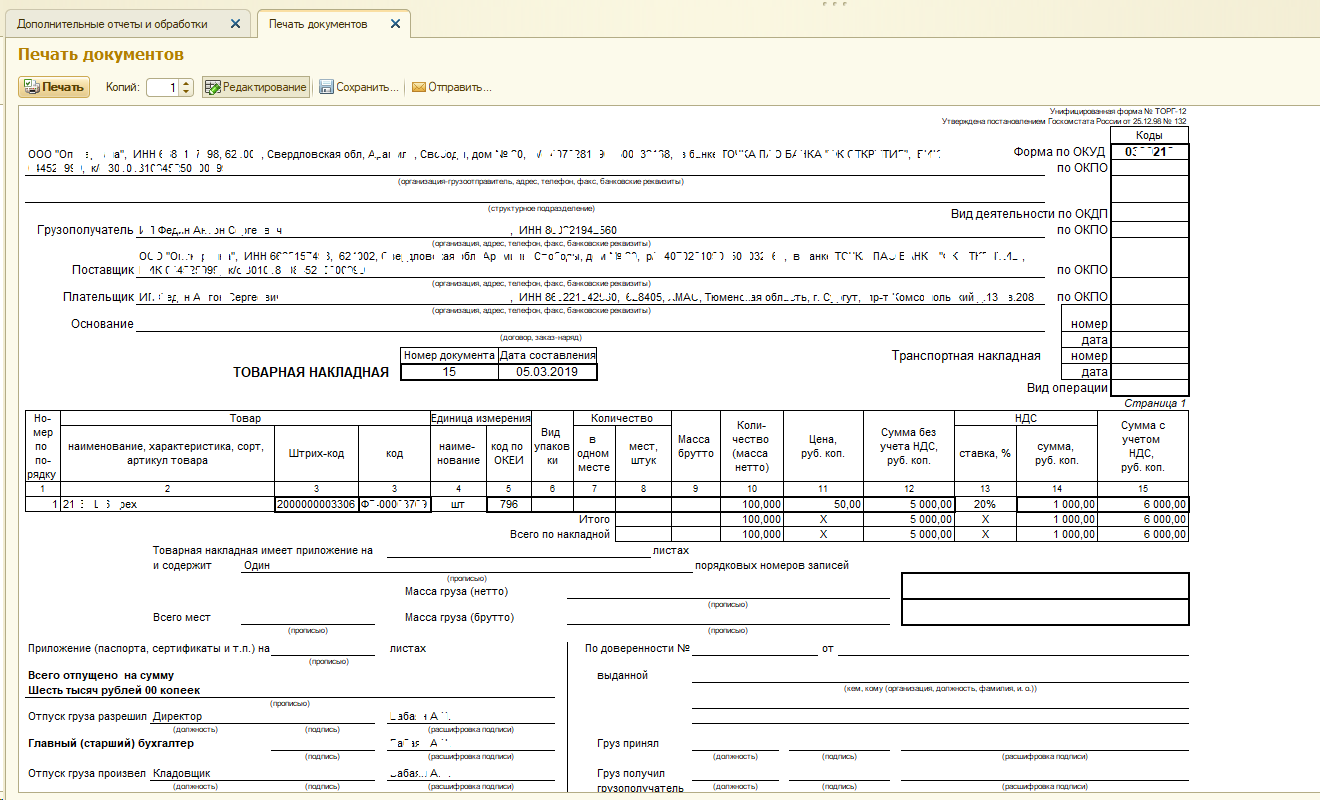Click into the Копий number field
This screenshot has width=1320, height=800.
click(163, 87)
